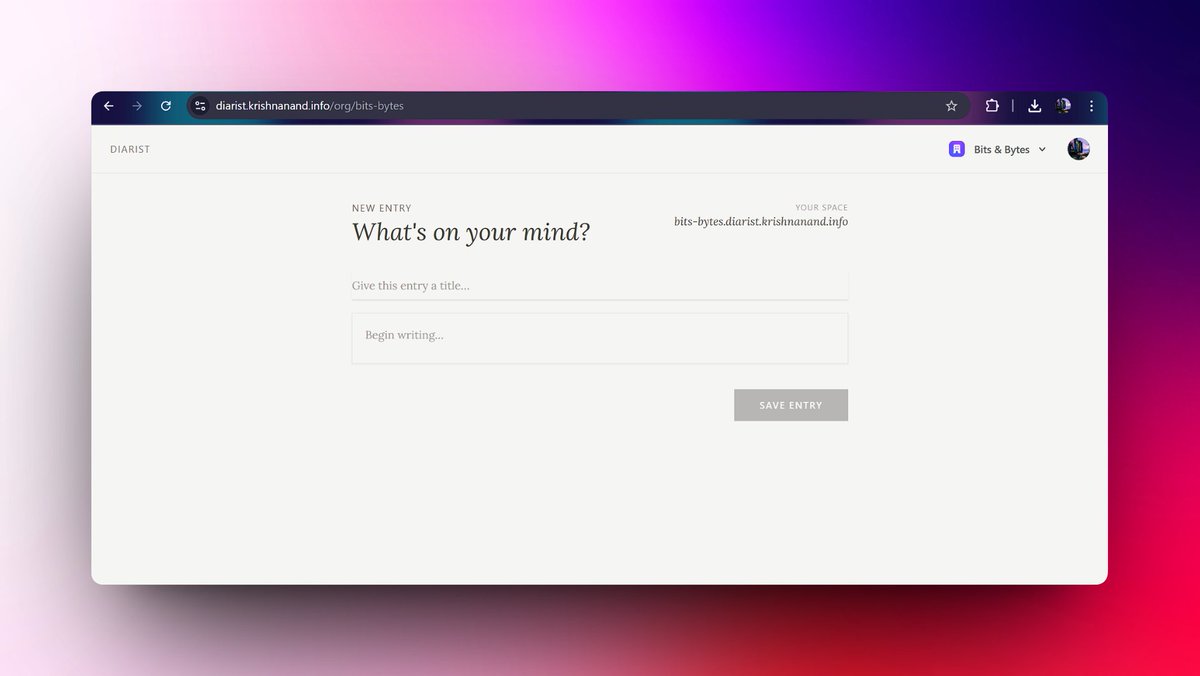Open the browser extensions puzzle icon
The image size is (1200, 676).
[992, 106]
